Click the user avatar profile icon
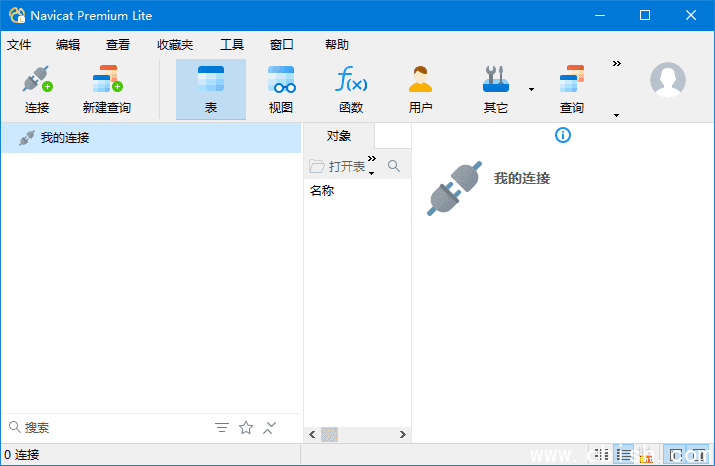Viewport: 715px width, 466px height. click(x=667, y=80)
